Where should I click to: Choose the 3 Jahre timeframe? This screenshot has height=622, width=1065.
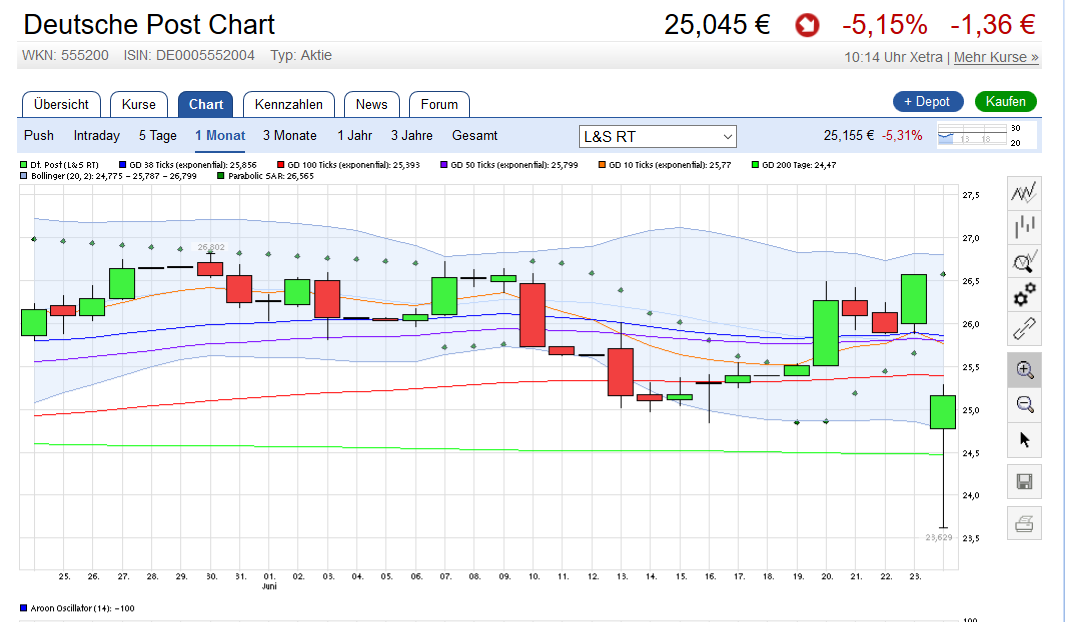(x=412, y=135)
